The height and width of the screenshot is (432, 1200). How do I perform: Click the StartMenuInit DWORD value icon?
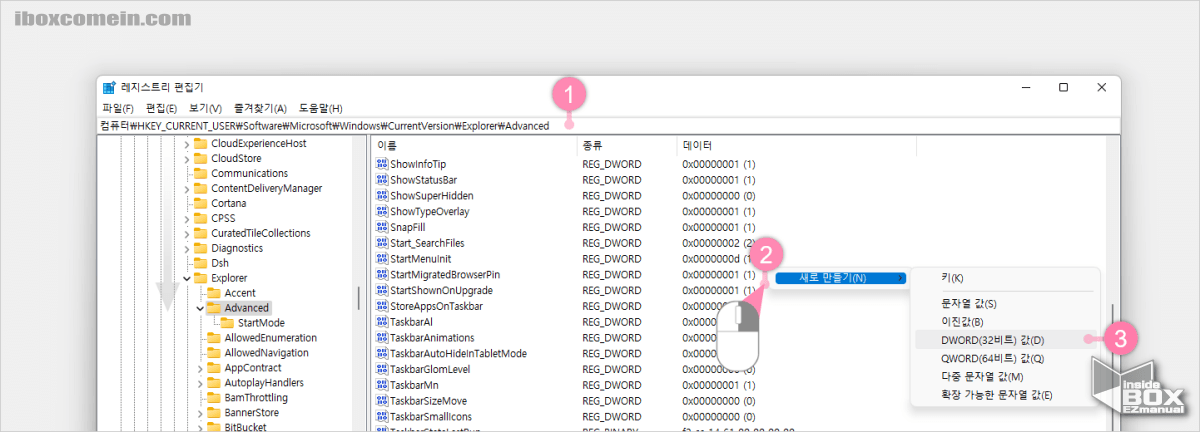tap(381, 259)
